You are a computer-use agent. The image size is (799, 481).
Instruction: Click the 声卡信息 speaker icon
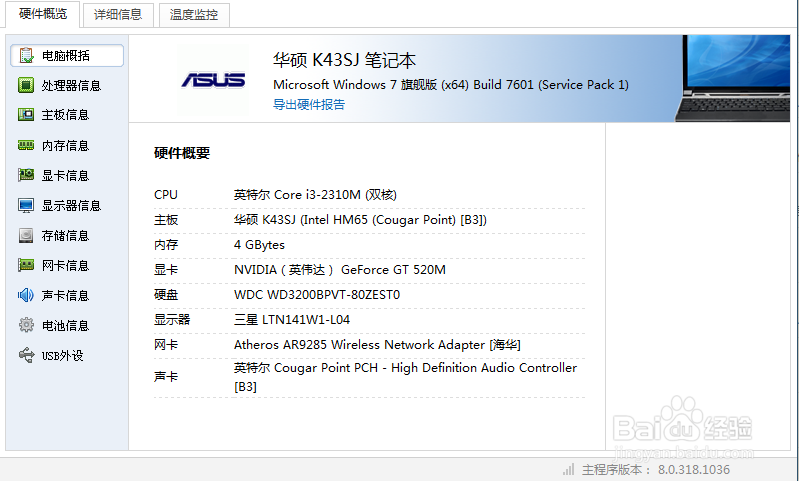coord(26,295)
